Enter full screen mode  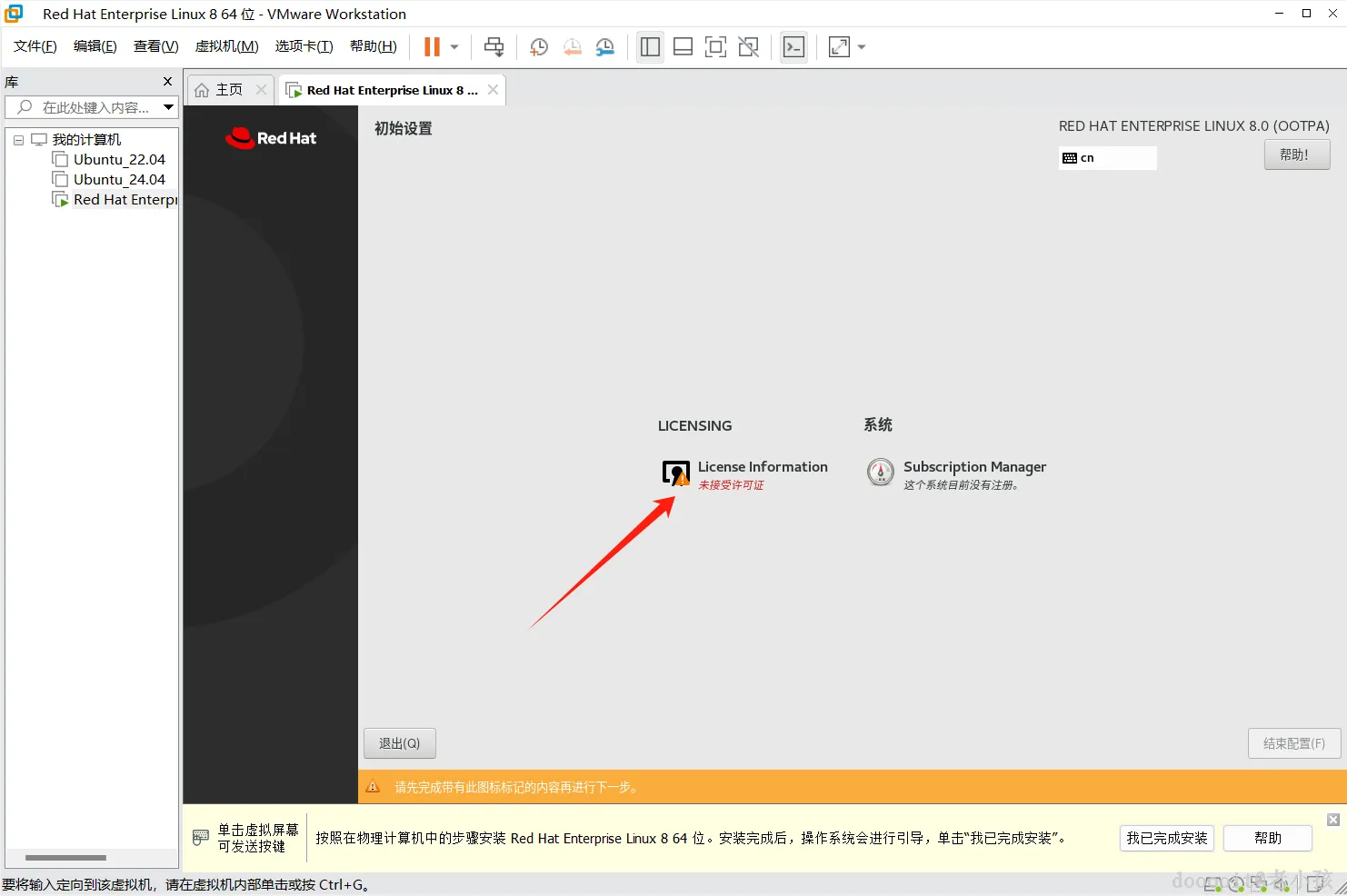(x=715, y=47)
